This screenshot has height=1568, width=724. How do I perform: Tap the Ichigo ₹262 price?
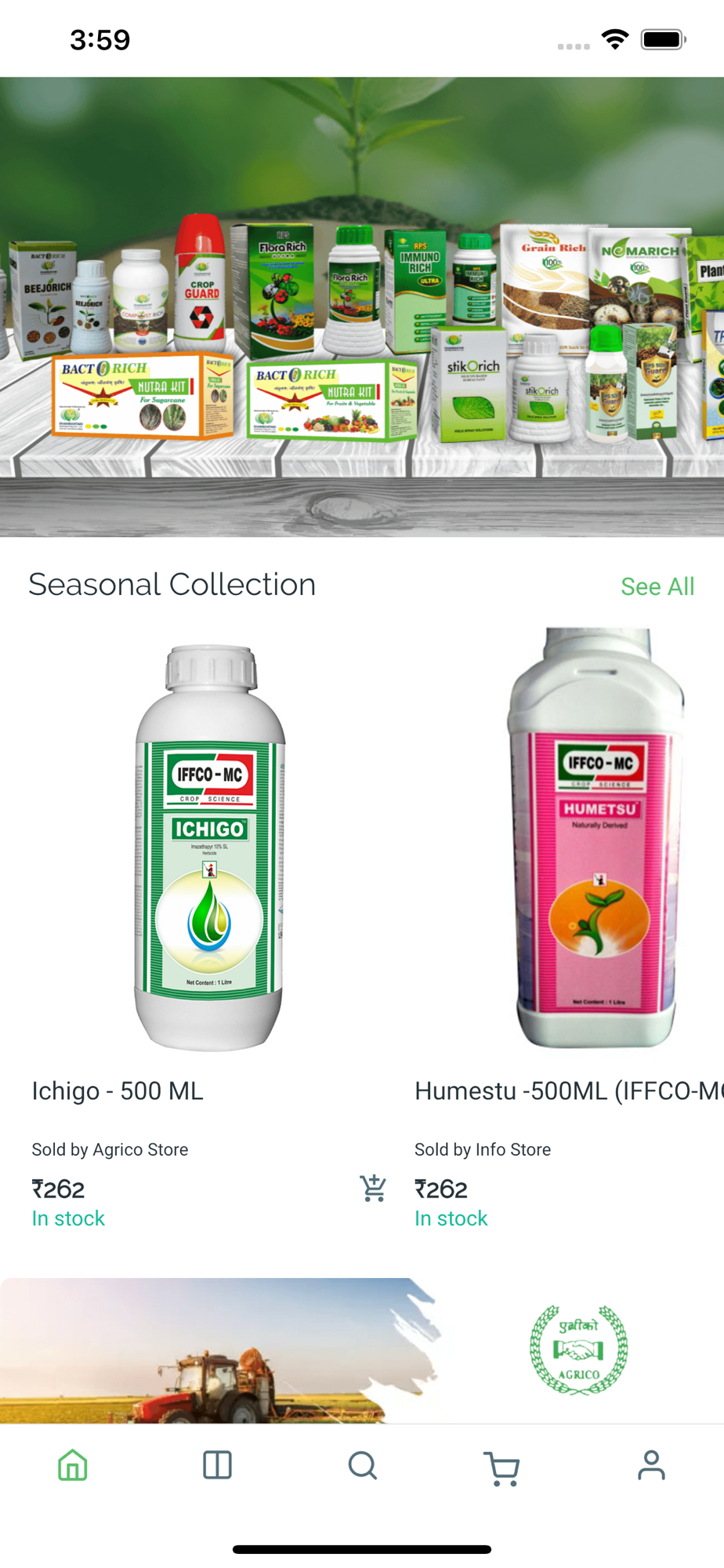tap(58, 1189)
